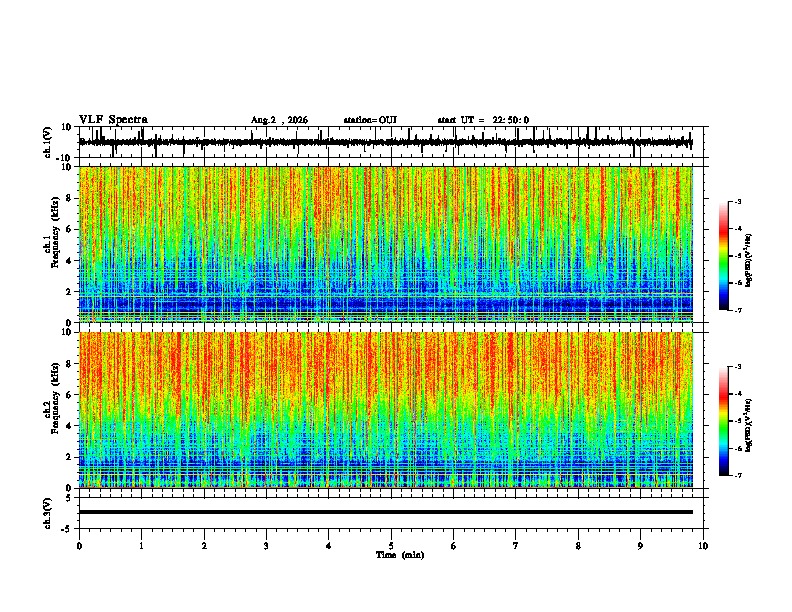Click tick label "7" on the Time axis
792x612 pixels.
[516, 546]
